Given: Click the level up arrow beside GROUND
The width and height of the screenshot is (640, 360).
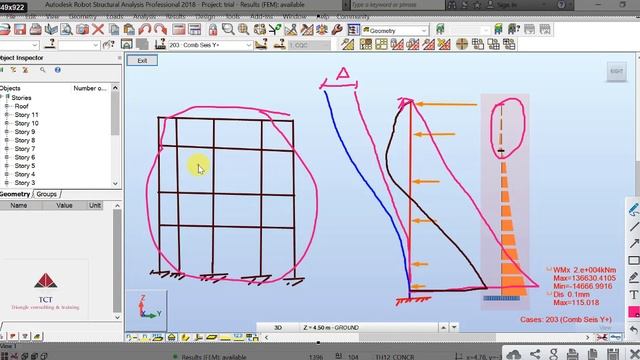Looking at the screenshot, I should pos(444,327).
